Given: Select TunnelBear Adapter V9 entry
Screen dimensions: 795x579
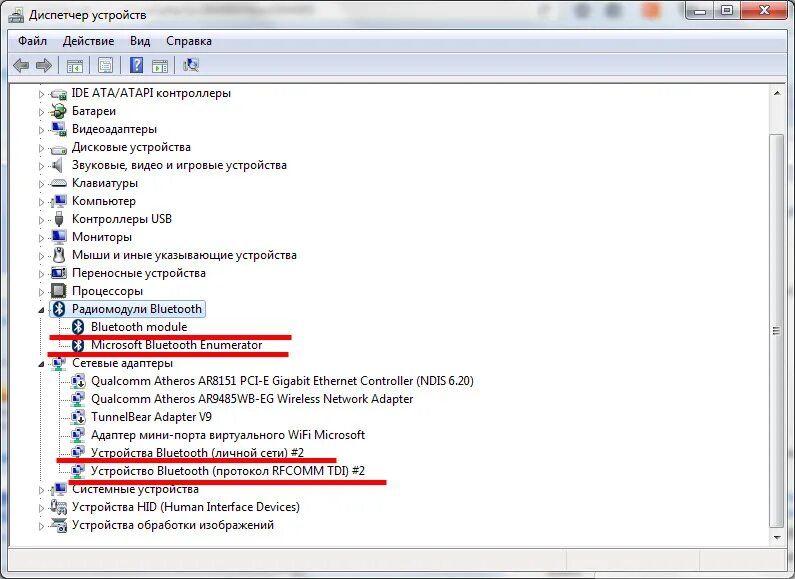Looking at the screenshot, I should click(151, 417).
